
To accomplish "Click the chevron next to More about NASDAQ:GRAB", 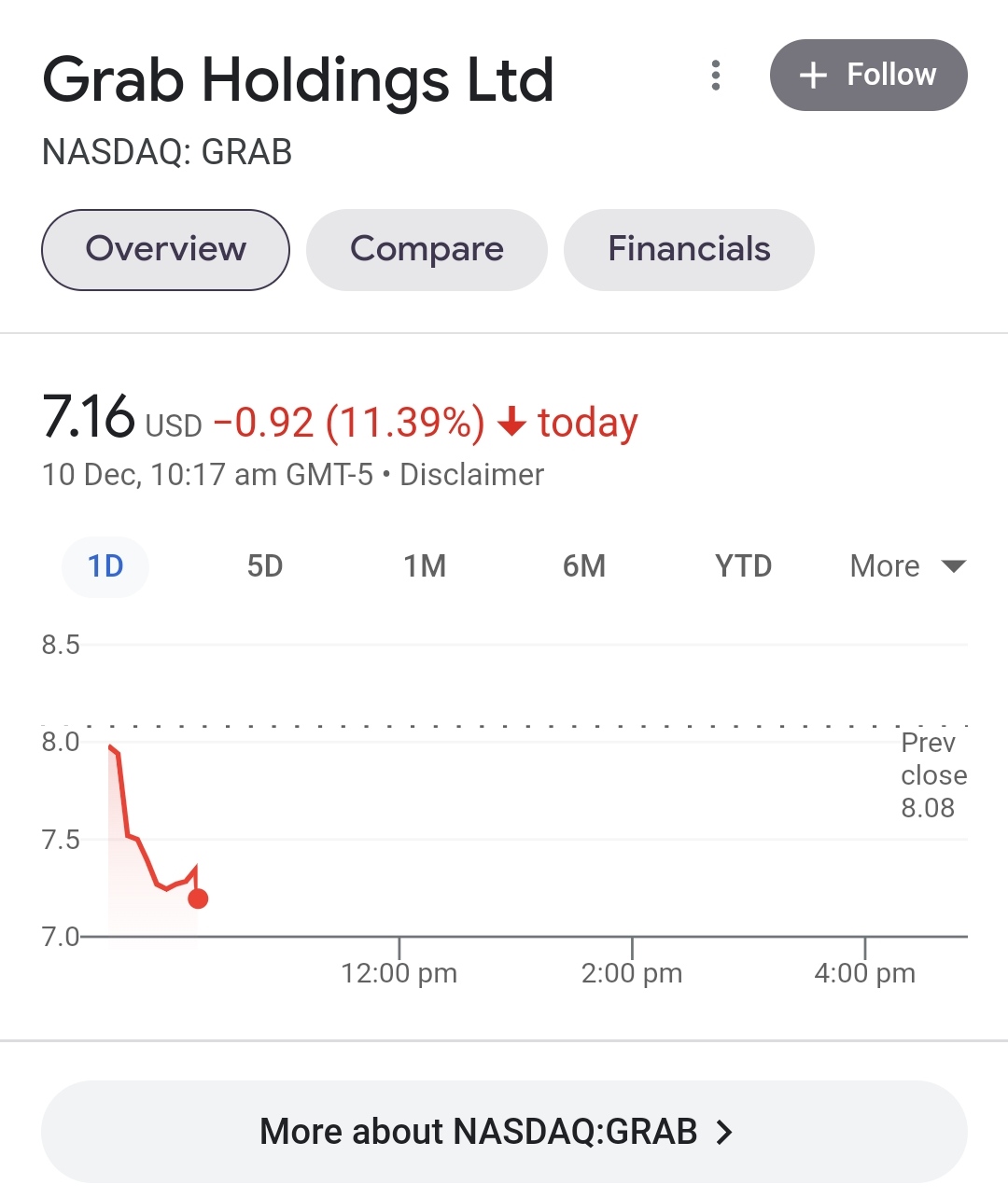I will point(724,1132).
